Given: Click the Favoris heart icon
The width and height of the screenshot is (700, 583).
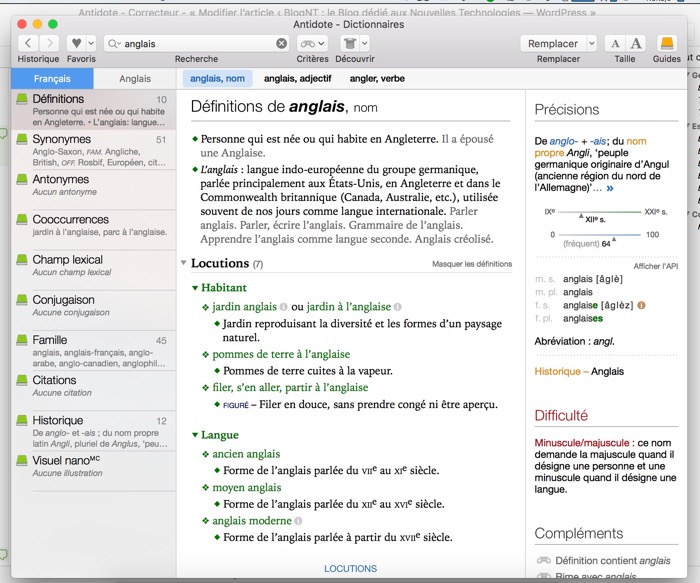Looking at the screenshot, I should pyautogui.click(x=76, y=43).
